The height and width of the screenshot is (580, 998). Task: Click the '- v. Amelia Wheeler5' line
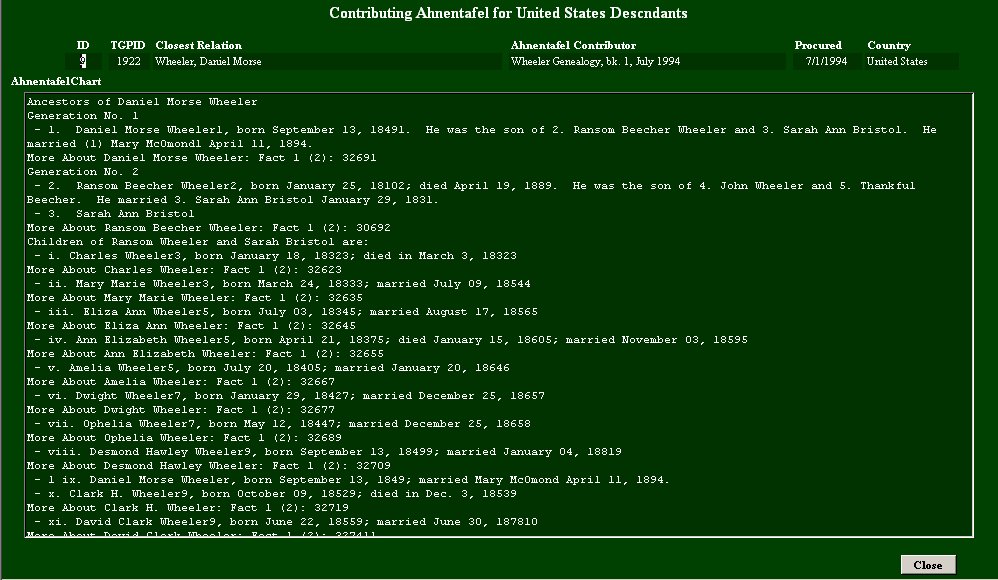click(272, 368)
